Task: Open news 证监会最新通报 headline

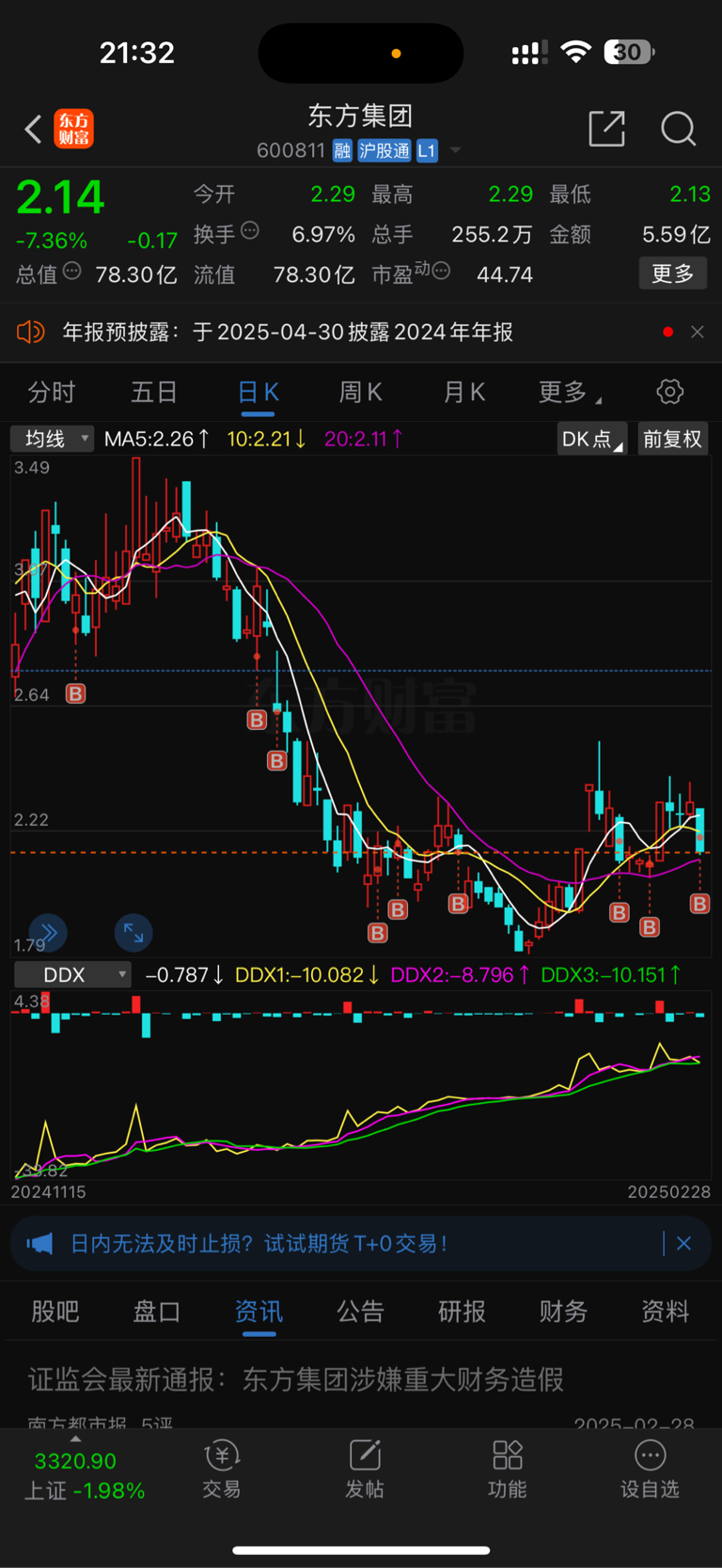Action: (296, 1379)
